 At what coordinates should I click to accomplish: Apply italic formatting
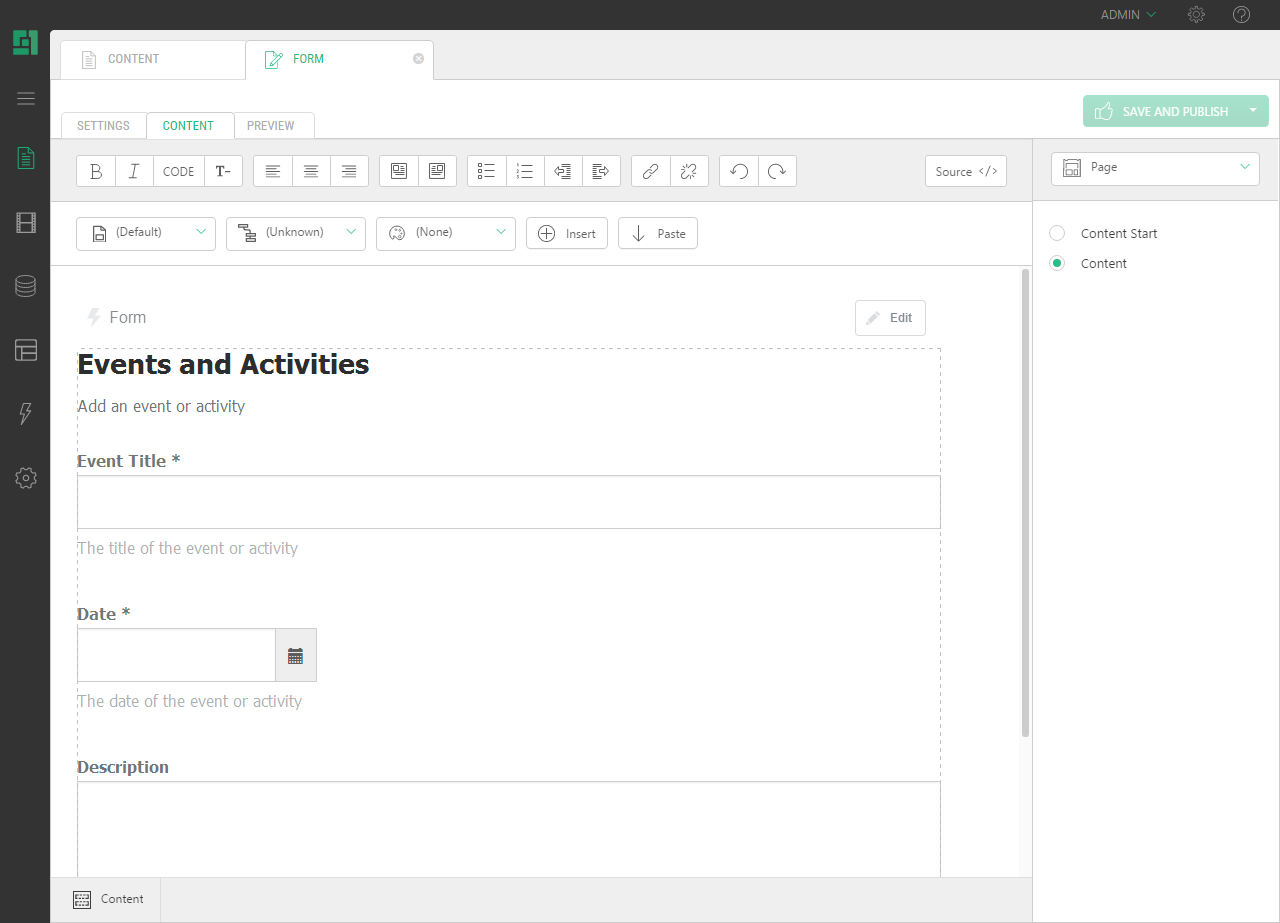coord(134,171)
